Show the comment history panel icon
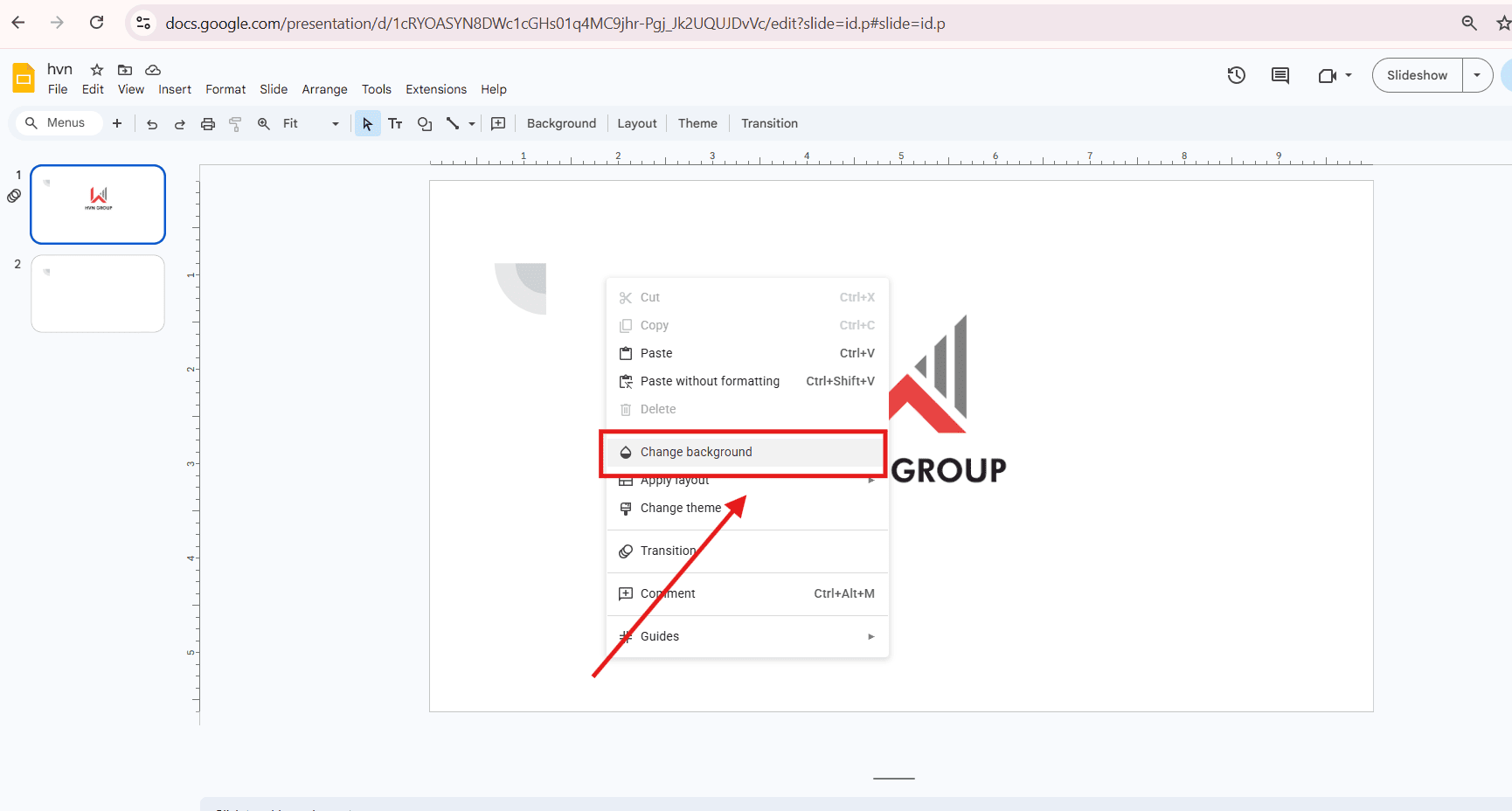 click(x=1280, y=75)
